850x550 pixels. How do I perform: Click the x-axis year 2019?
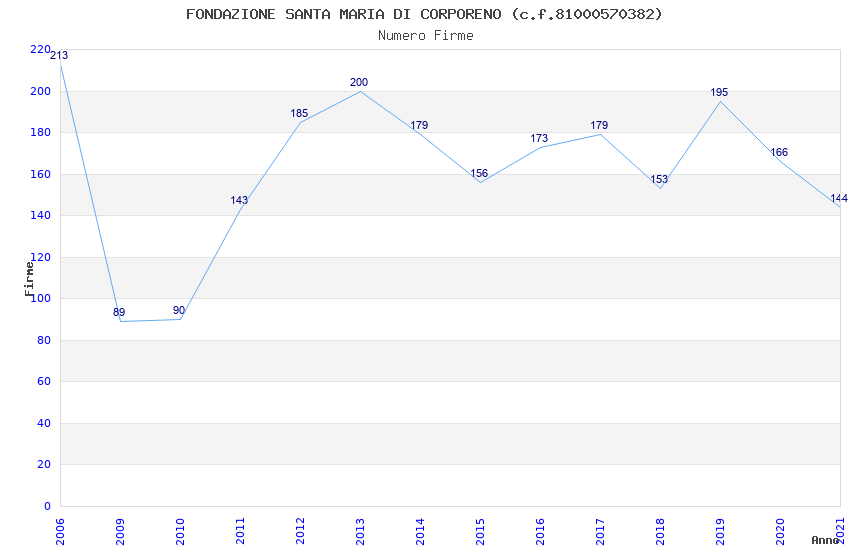[x=720, y=531]
